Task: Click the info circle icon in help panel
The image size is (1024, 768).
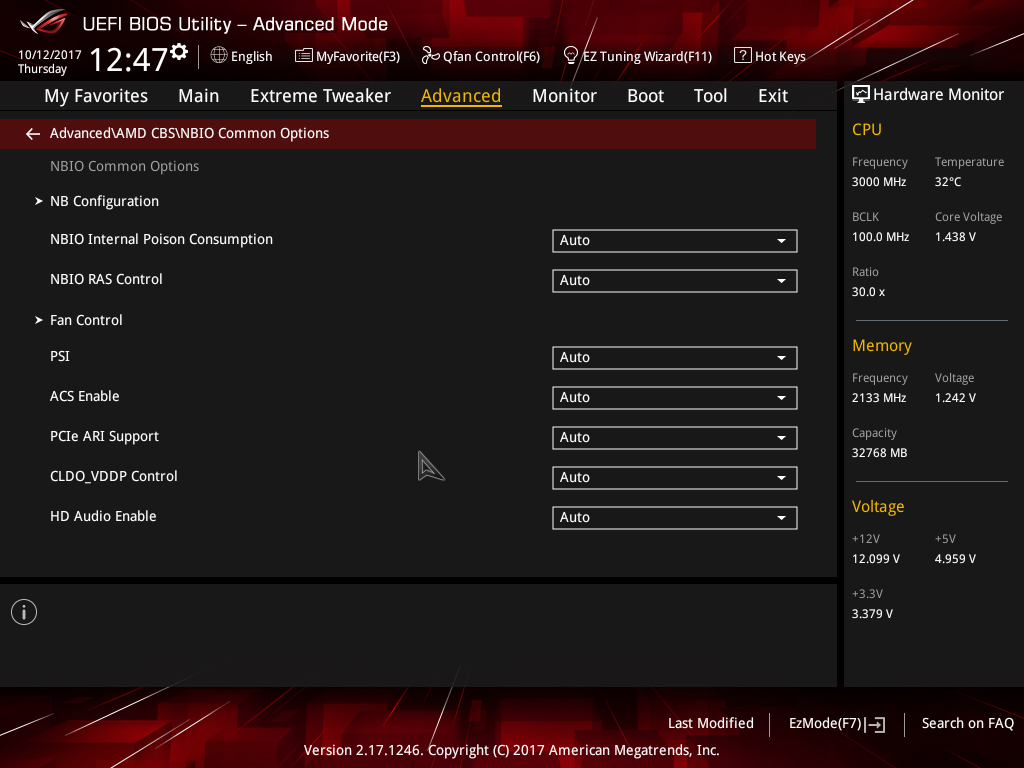Action: click(24, 612)
